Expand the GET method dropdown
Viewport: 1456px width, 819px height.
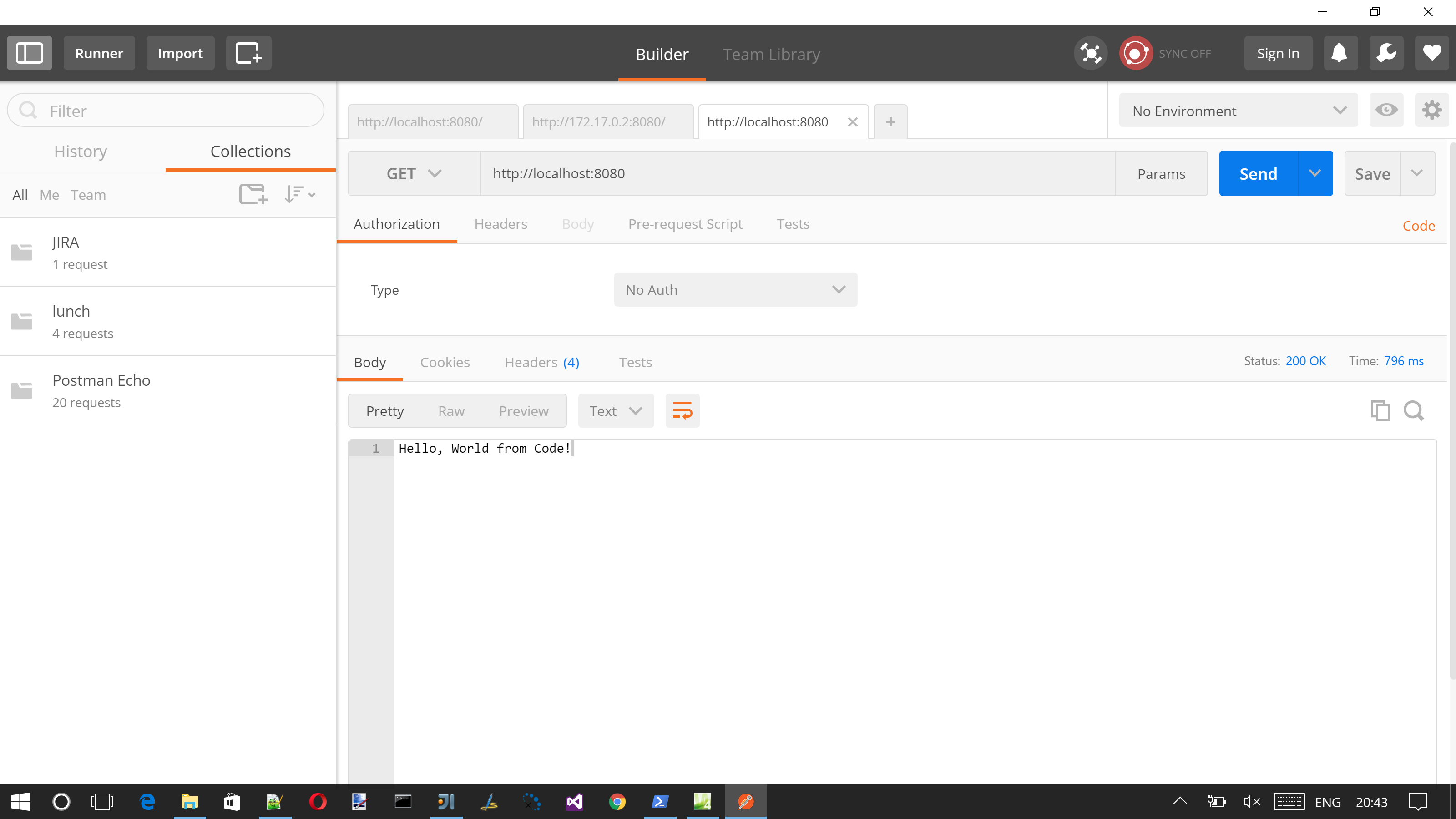pos(415,173)
